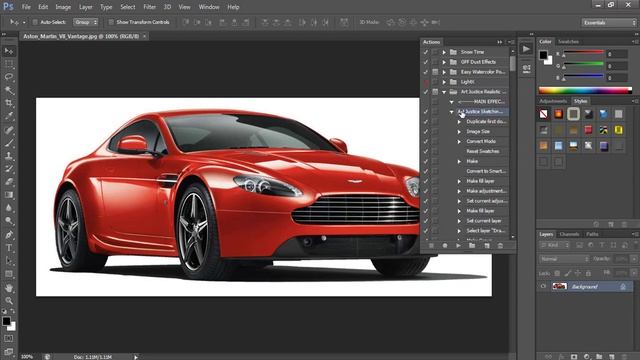640x360 pixels.
Task: Select the Background layer thumbnail
Action: click(x=559, y=287)
